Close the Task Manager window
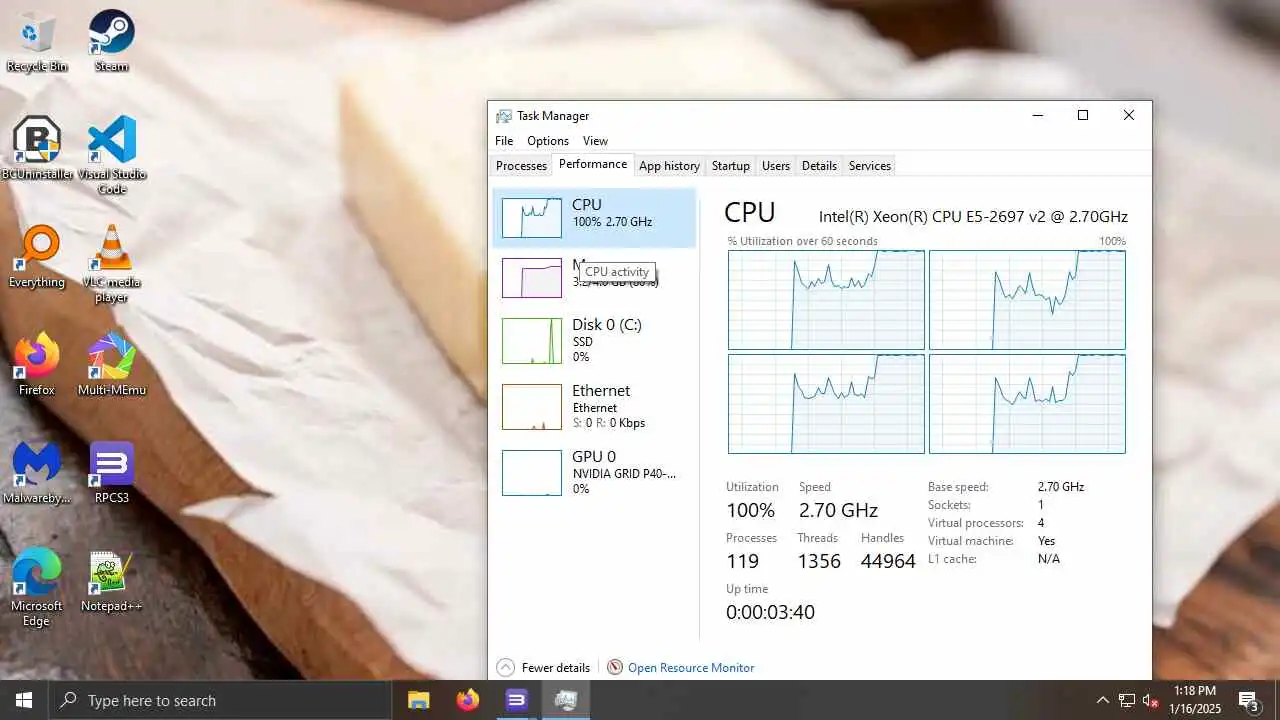Viewport: 1280px width, 720px height. point(1128,115)
